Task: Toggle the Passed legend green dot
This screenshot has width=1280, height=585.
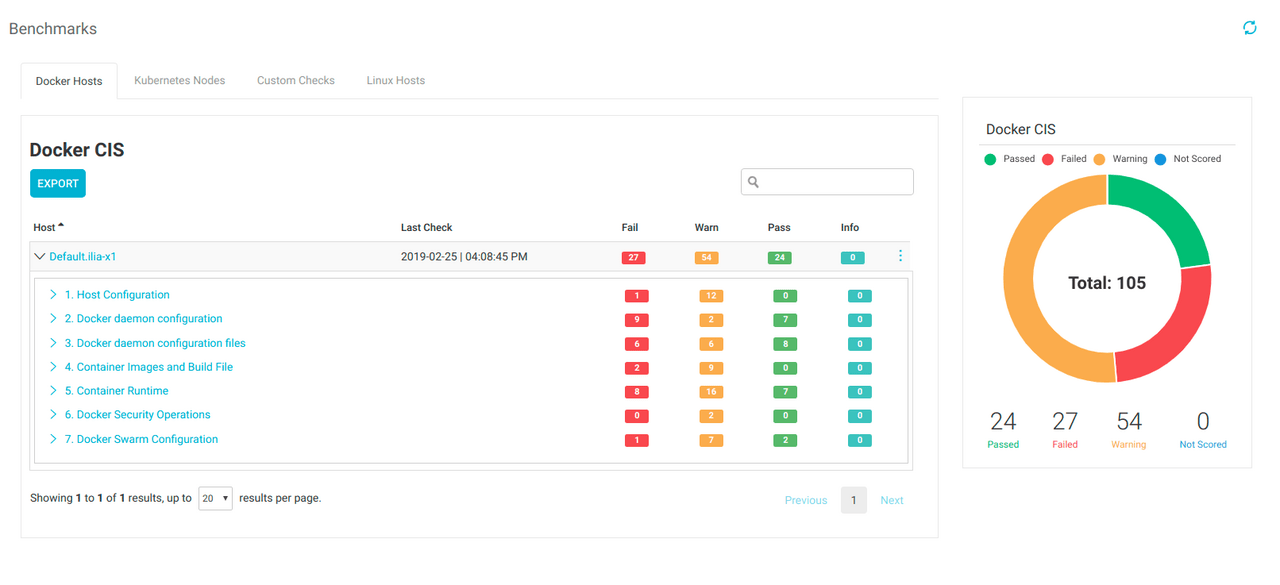Action: [990, 159]
